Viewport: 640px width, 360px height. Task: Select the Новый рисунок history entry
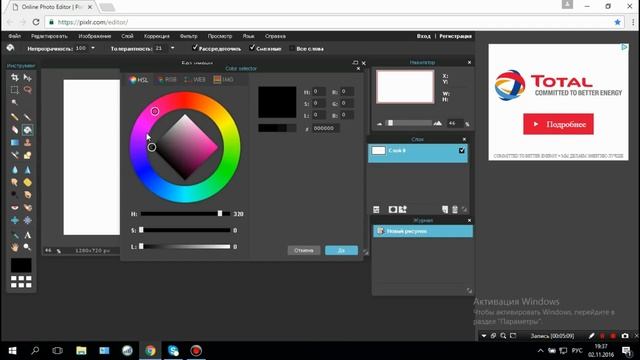click(x=423, y=231)
